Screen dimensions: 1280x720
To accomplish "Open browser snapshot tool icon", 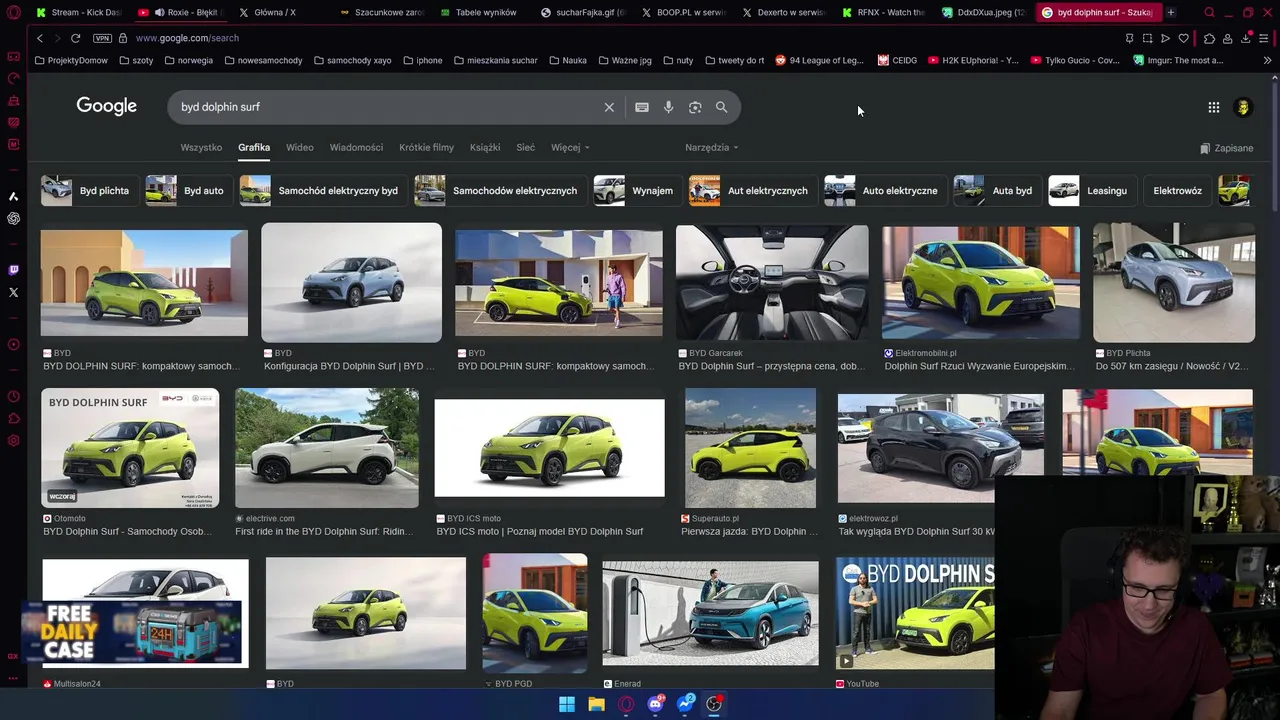I will tap(1147, 38).
